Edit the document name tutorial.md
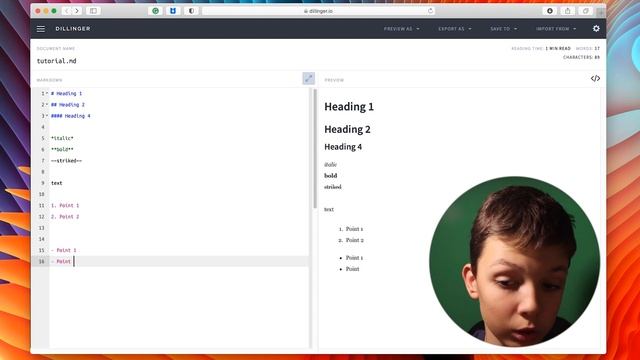Viewport: 640px width, 360px height. (56, 61)
